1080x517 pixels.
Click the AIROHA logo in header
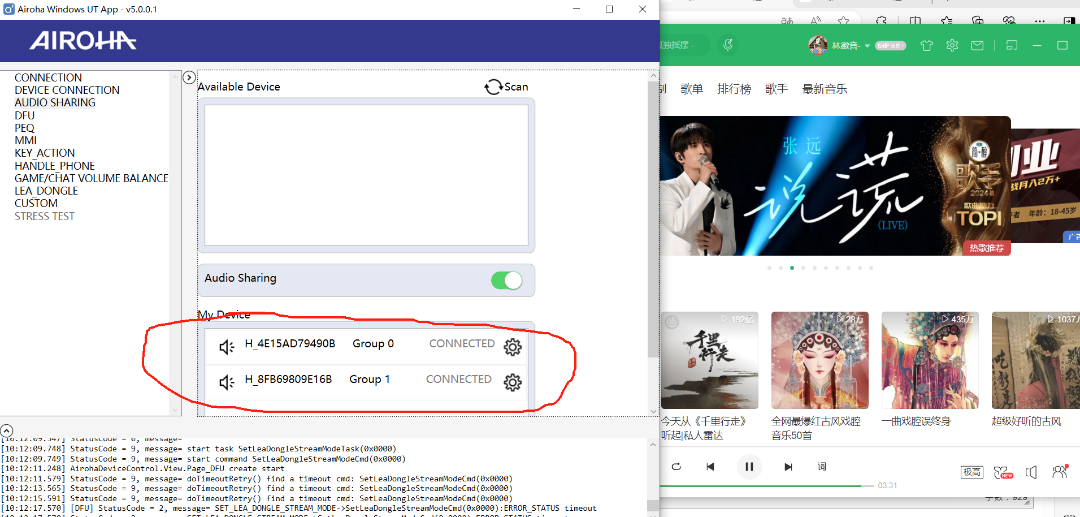tap(83, 41)
